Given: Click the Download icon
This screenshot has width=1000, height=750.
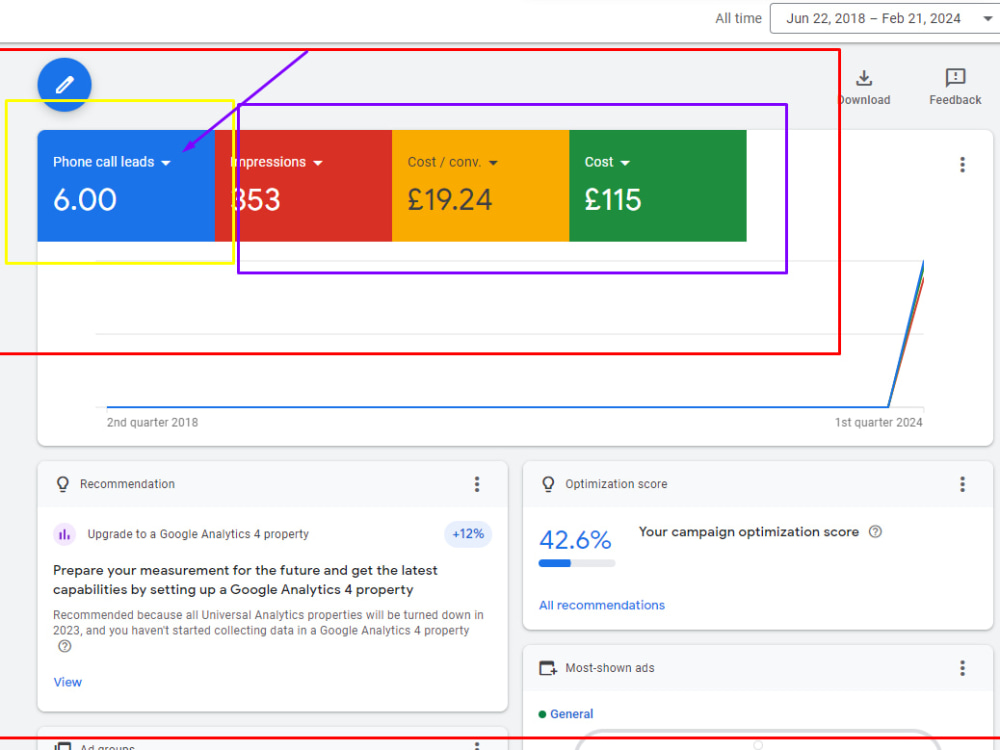Looking at the screenshot, I should coord(864,78).
